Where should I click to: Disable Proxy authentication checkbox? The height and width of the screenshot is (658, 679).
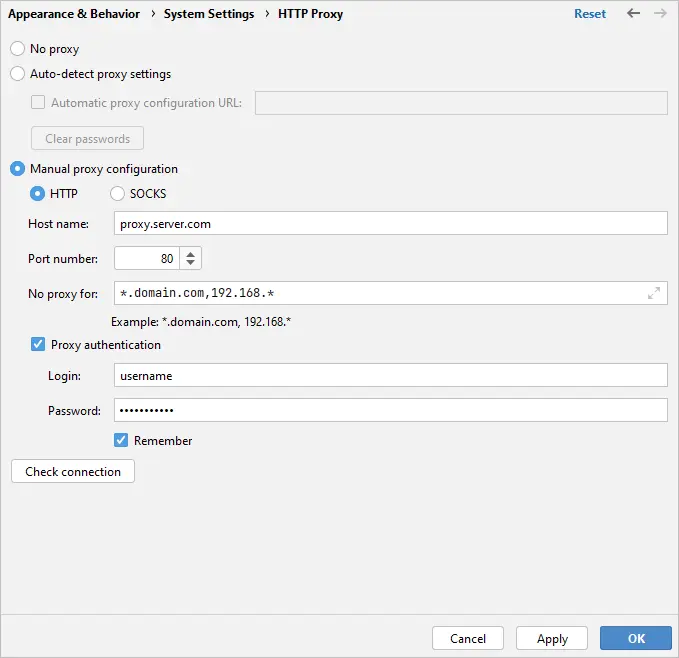pos(38,345)
